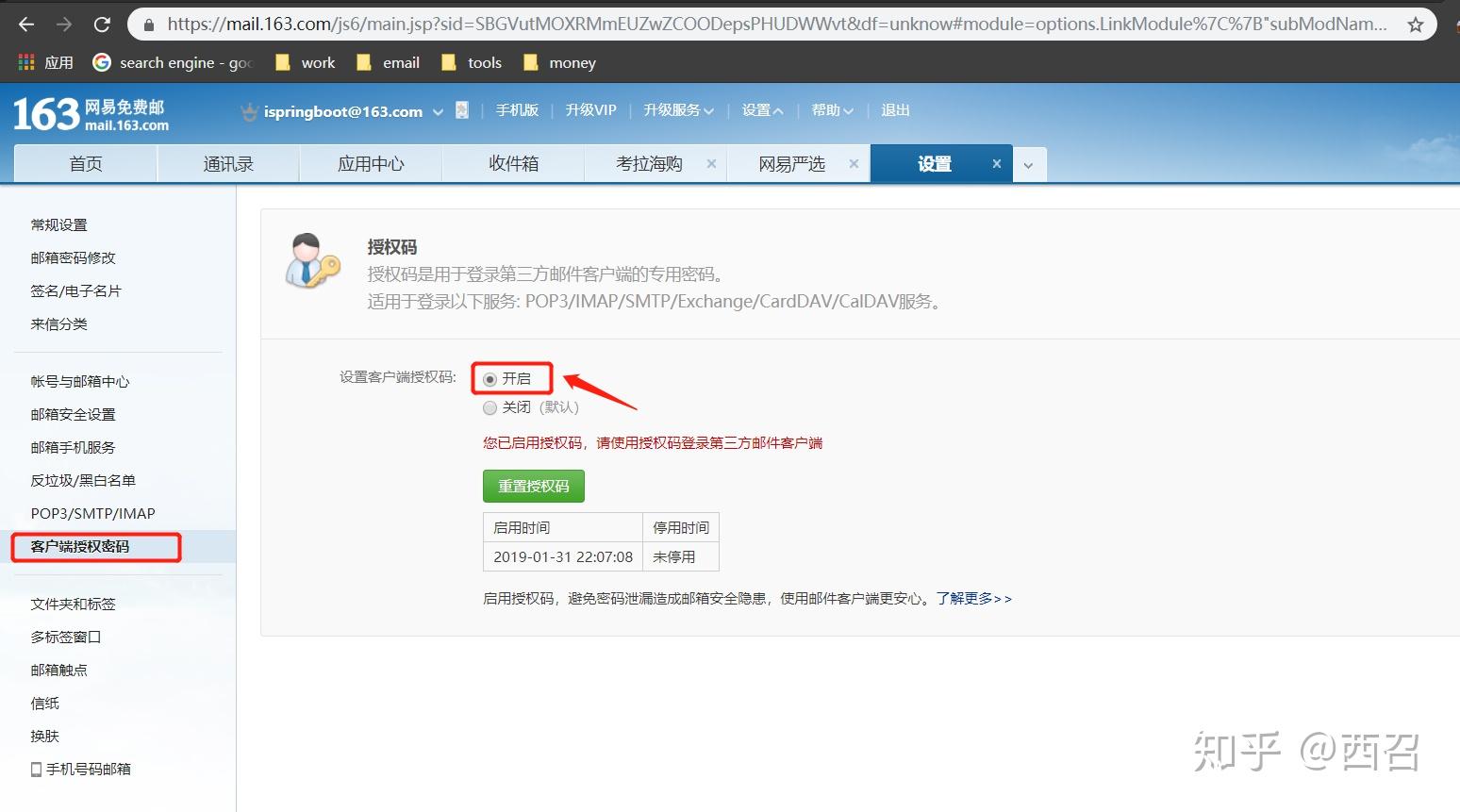Go back with the browser back arrow

[x=26, y=25]
